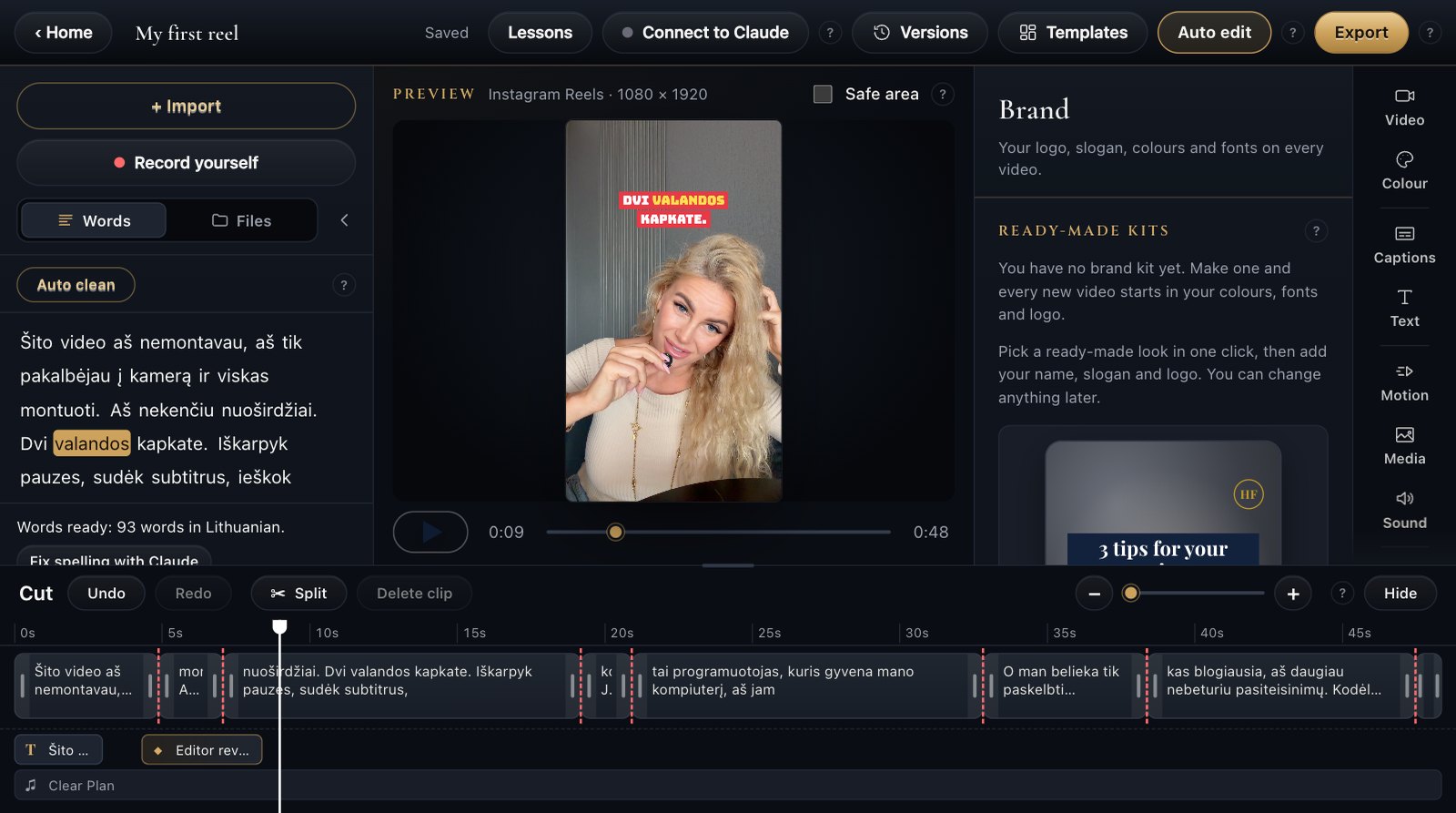Image resolution: width=1456 pixels, height=813 pixels.
Task: Open help for Ready-made kits
Action: (x=1316, y=231)
